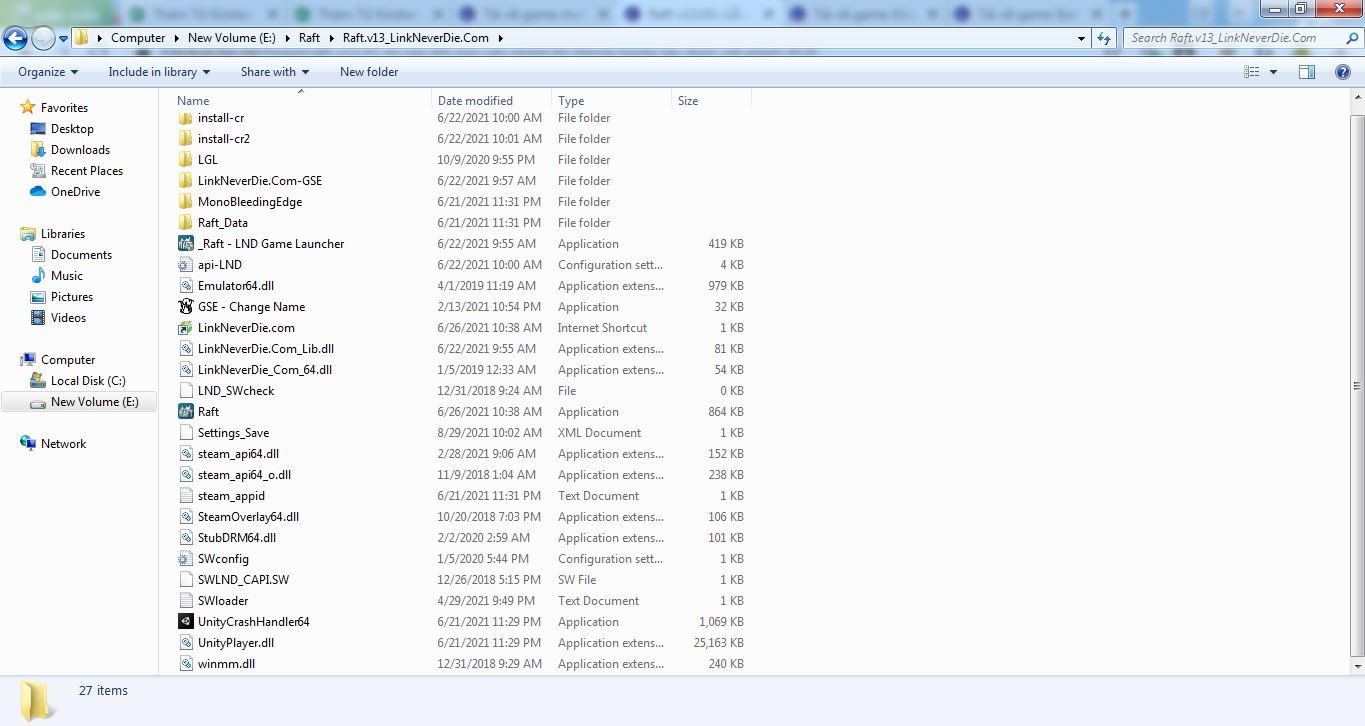1365x726 pixels.
Task: Click the vertical scrollbar in file list
Action: pos(1357,385)
